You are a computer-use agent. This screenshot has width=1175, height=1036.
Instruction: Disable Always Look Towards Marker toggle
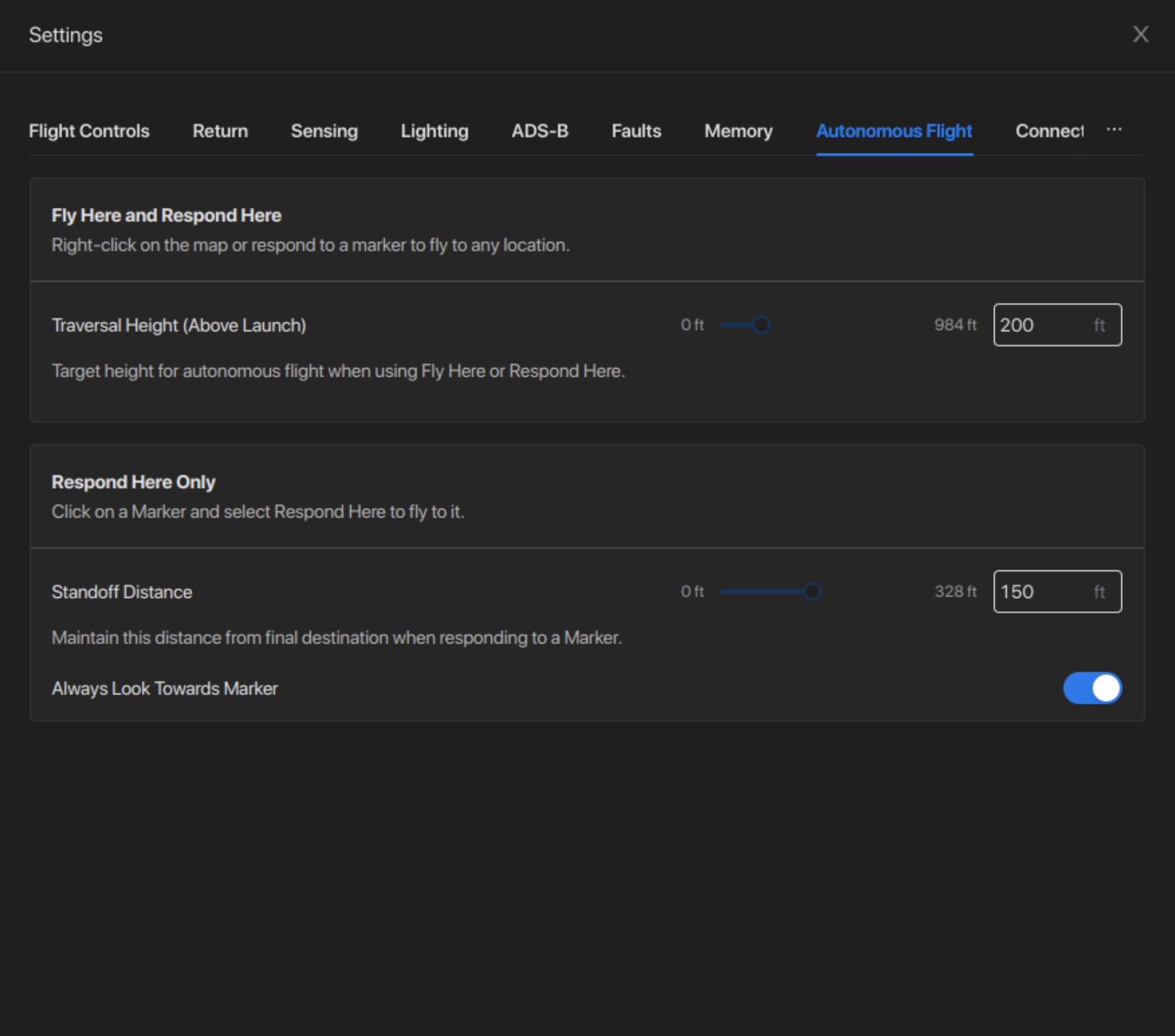pos(1092,688)
